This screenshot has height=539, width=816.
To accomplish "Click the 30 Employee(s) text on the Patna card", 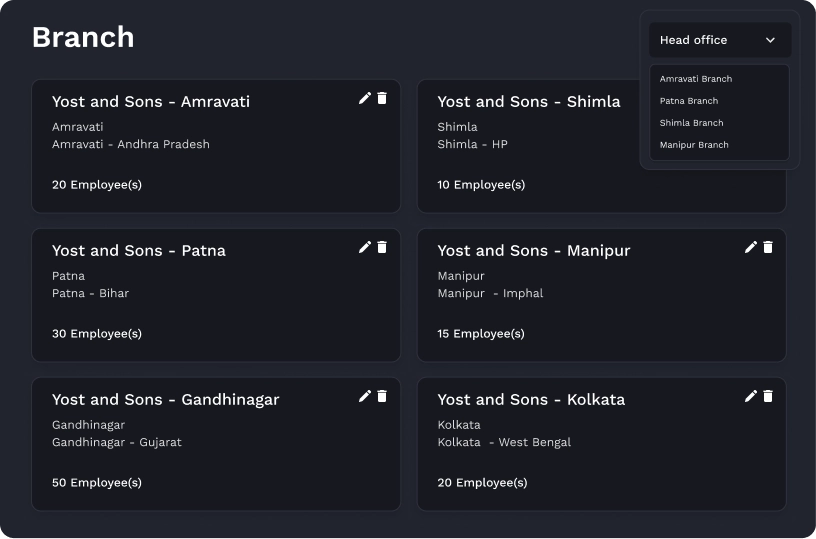I will click(x=97, y=334).
